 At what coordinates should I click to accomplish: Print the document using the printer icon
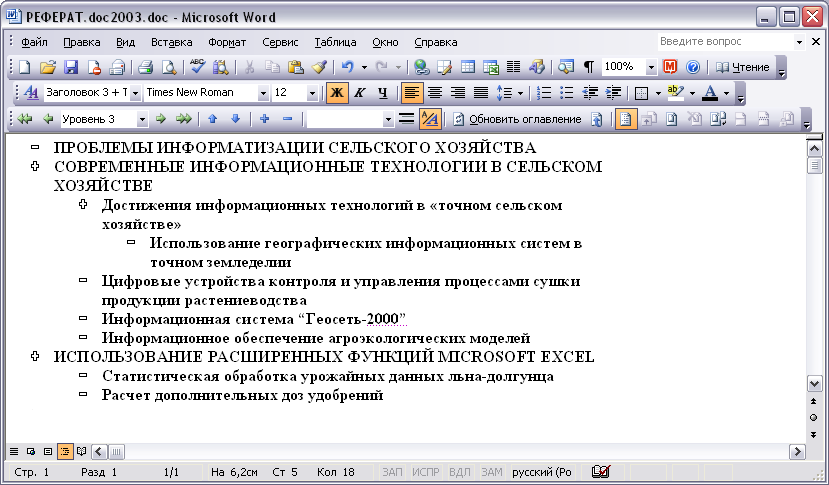pyautogui.click(x=145, y=67)
